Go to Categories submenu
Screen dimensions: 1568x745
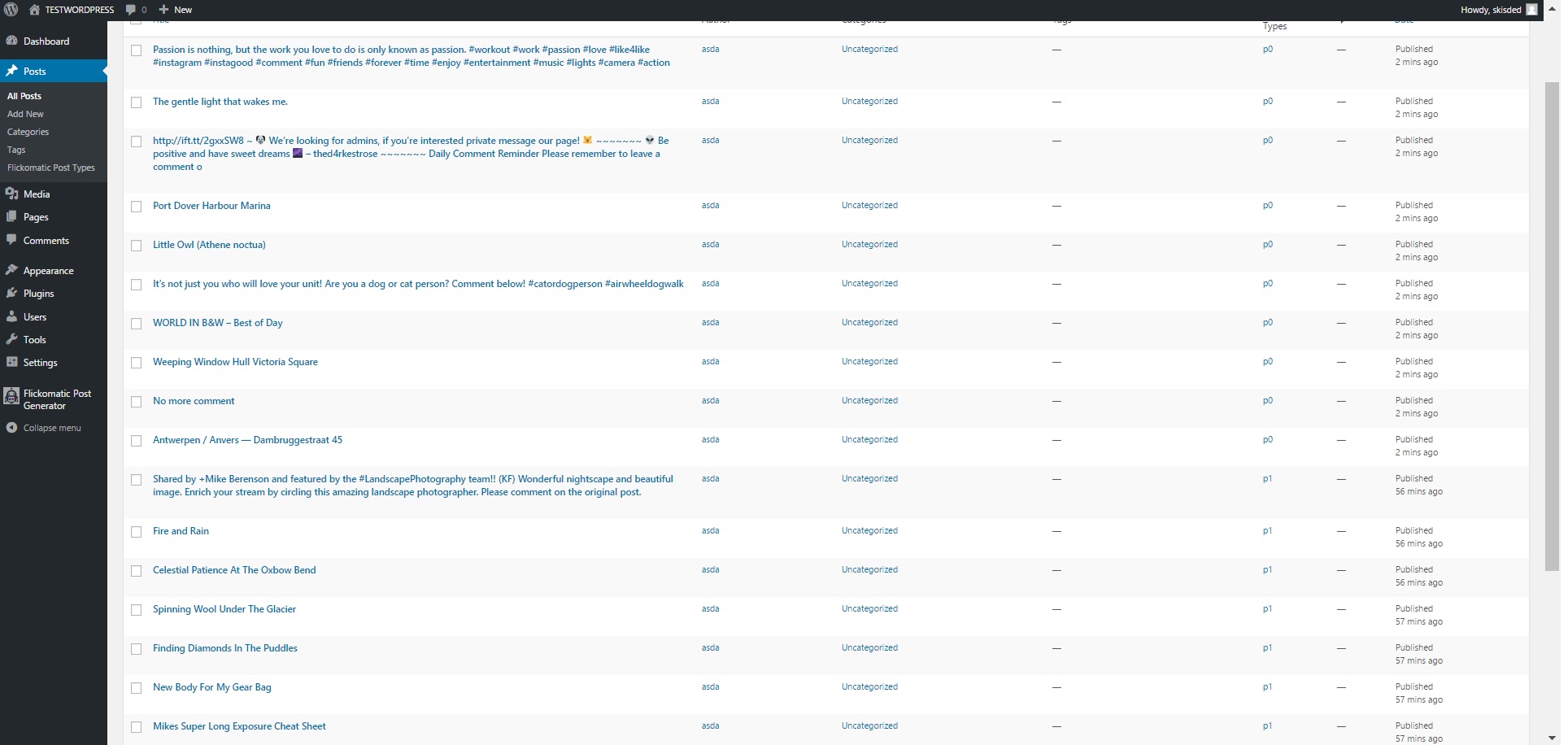(x=28, y=132)
